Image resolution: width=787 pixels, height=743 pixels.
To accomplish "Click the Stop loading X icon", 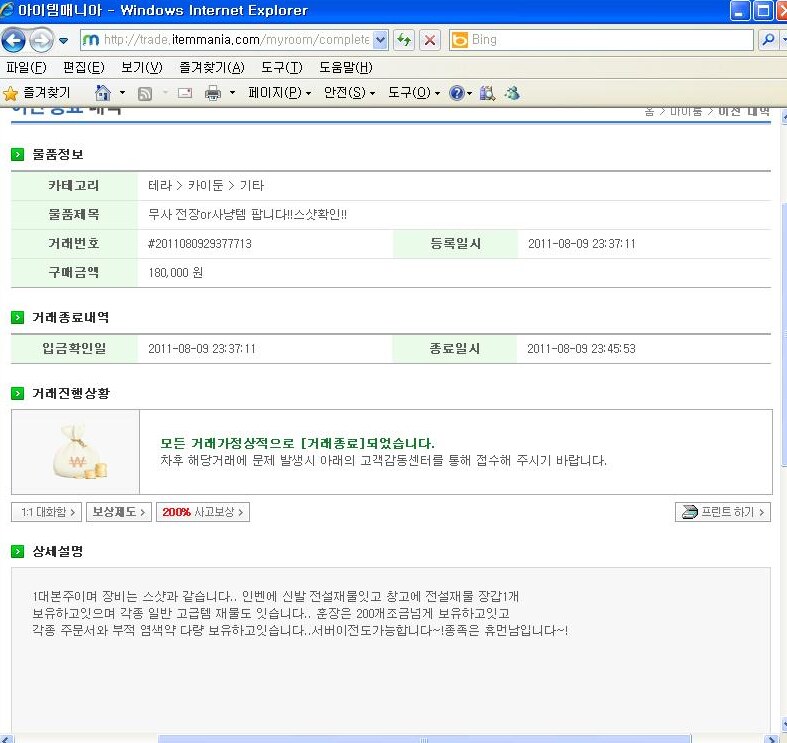I will tap(430, 40).
